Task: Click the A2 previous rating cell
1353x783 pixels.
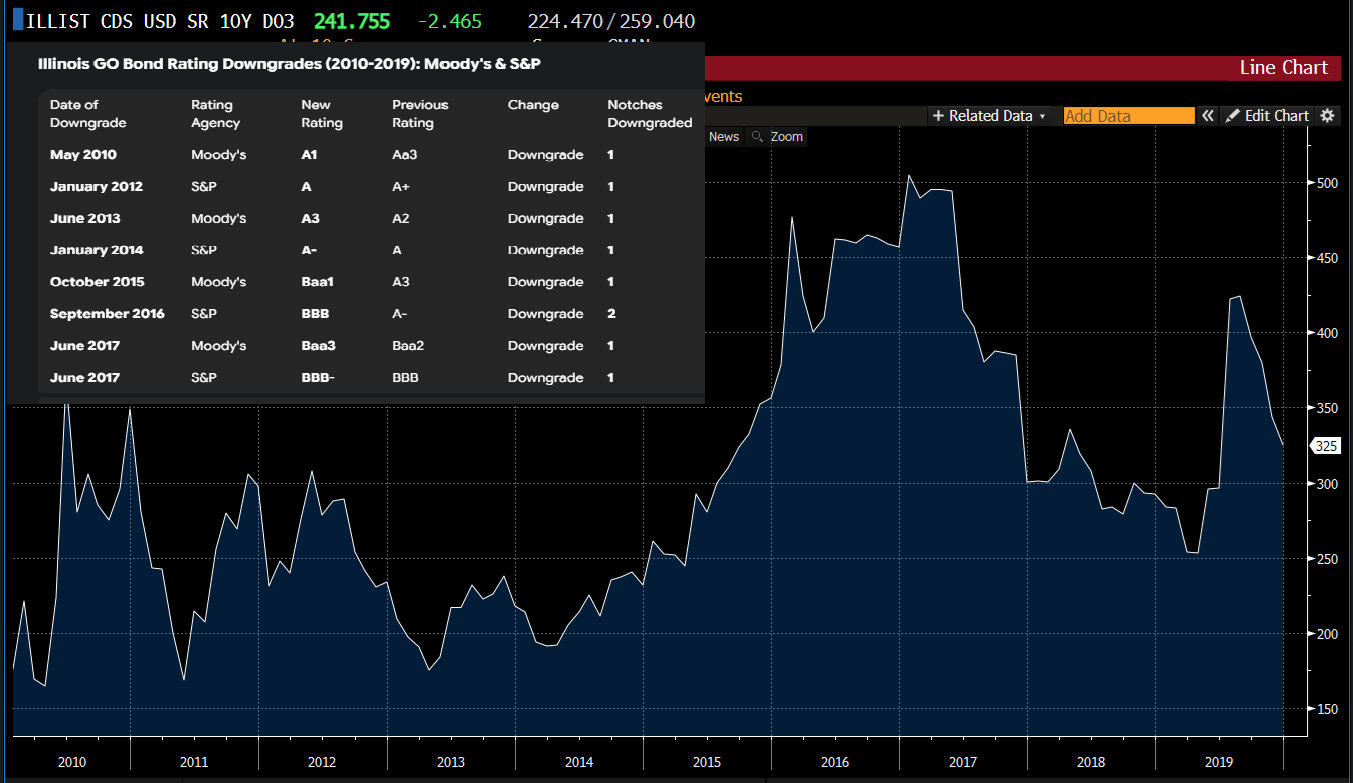Action: 400,219
